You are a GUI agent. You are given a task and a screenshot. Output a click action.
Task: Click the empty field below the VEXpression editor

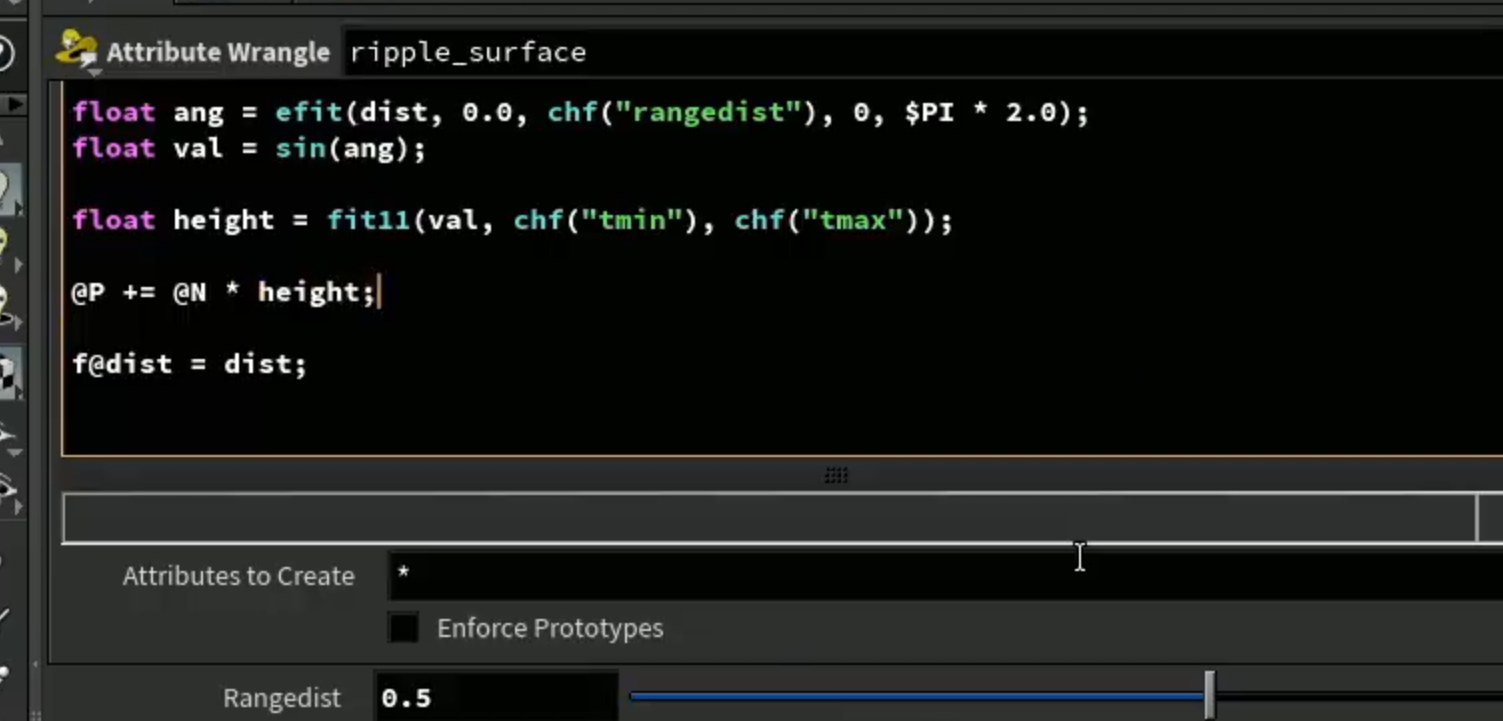[769, 518]
